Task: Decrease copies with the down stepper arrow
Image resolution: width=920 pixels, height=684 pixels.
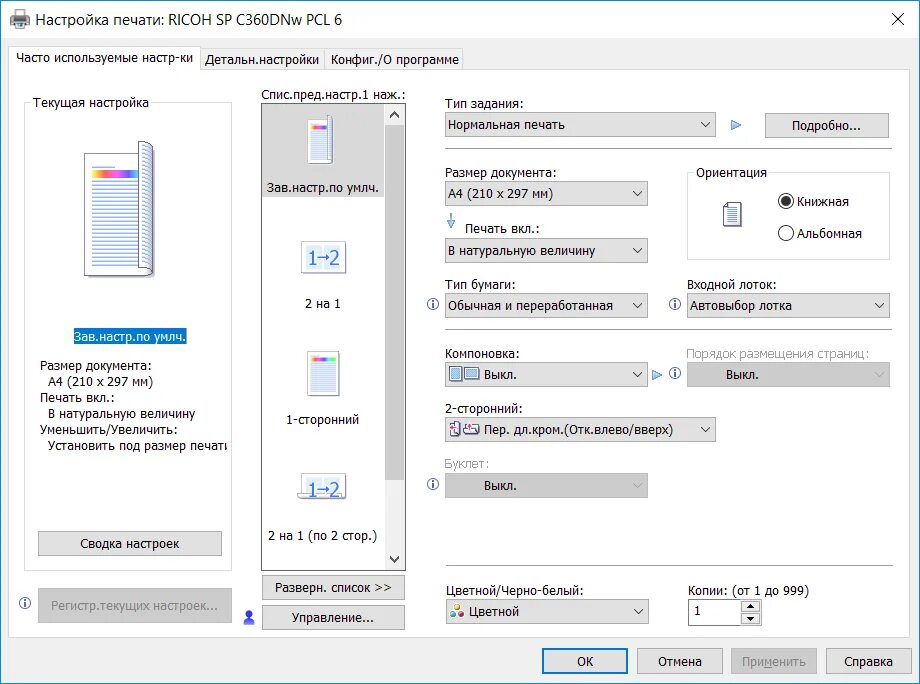Action: 750,619
